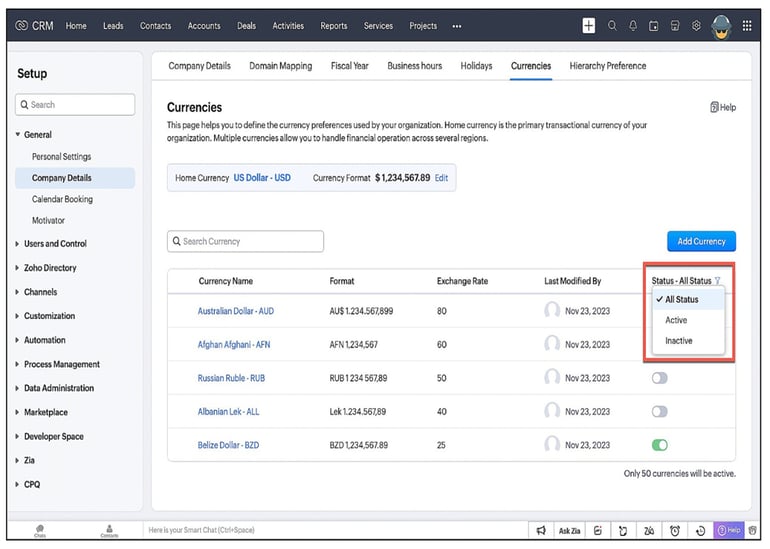Toggle the Albanian Lek currency status switch
The height and width of the screenshot is (549, 770).
click(659, 411)
